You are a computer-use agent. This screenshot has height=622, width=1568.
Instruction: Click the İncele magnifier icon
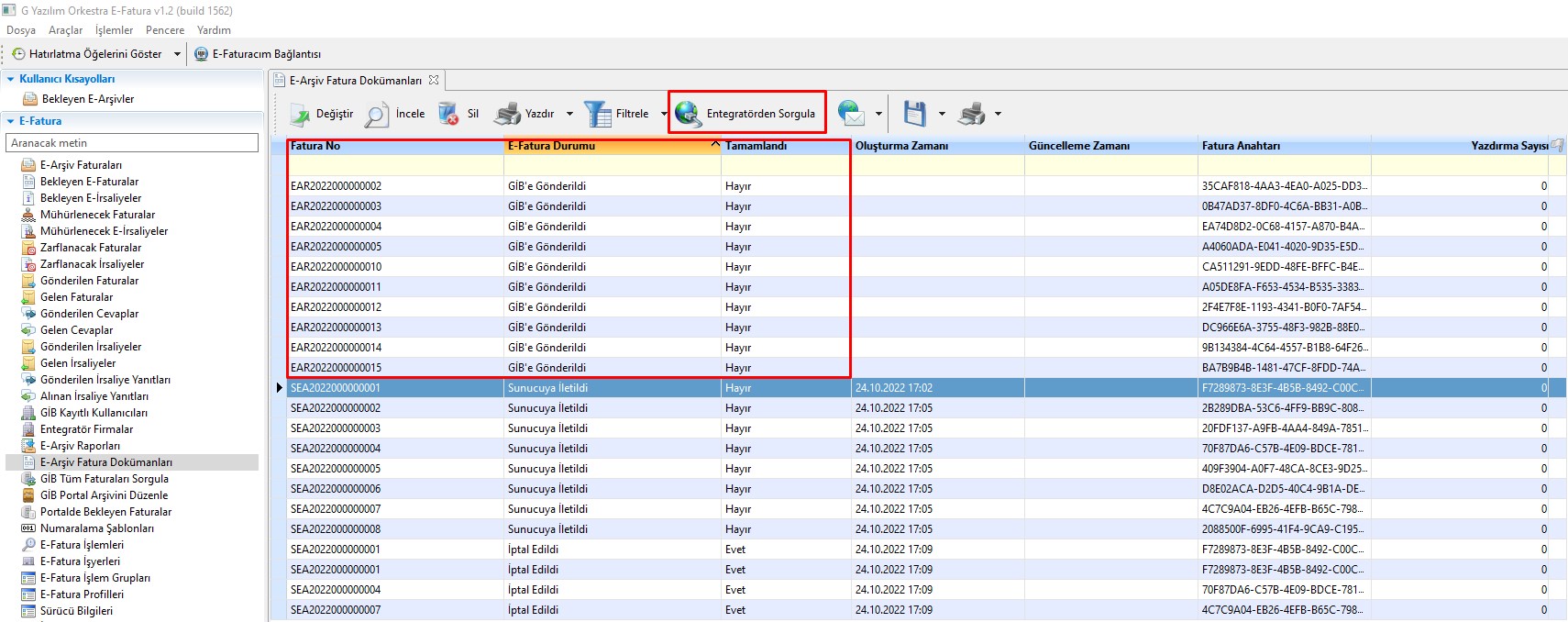(376, 115)
